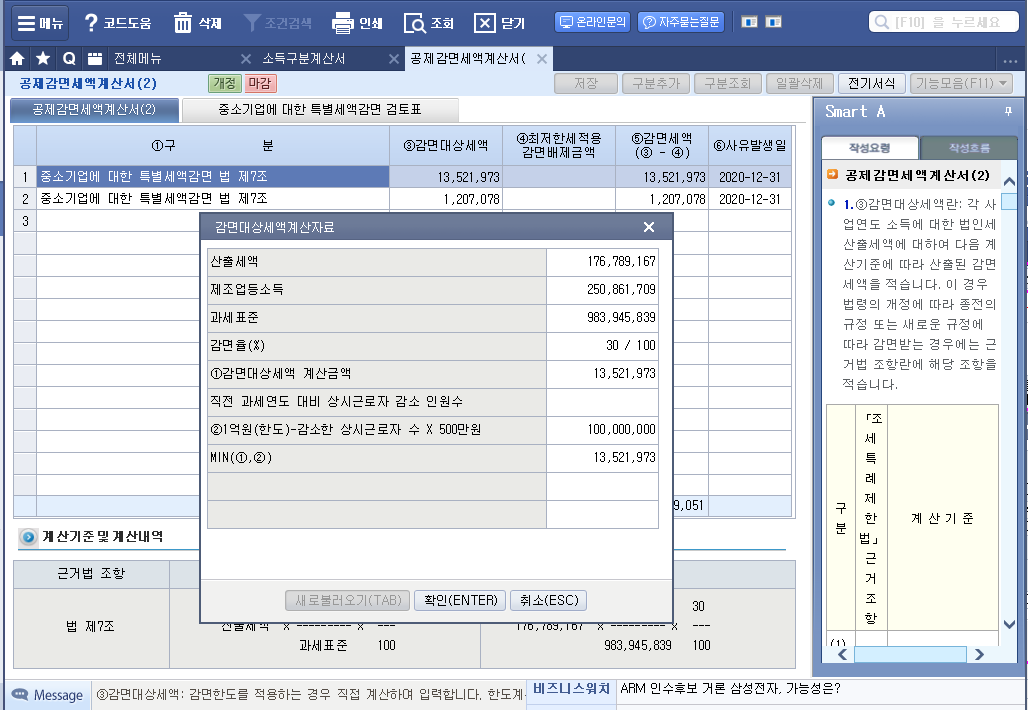Click the 조회 magnifier search icon
The width and height of the screenshot is (1028, 710).
[x=414, y=24]
